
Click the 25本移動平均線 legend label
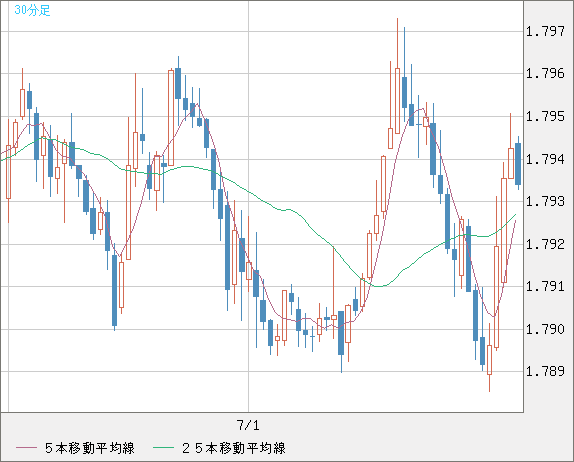(x=234, y=448)
